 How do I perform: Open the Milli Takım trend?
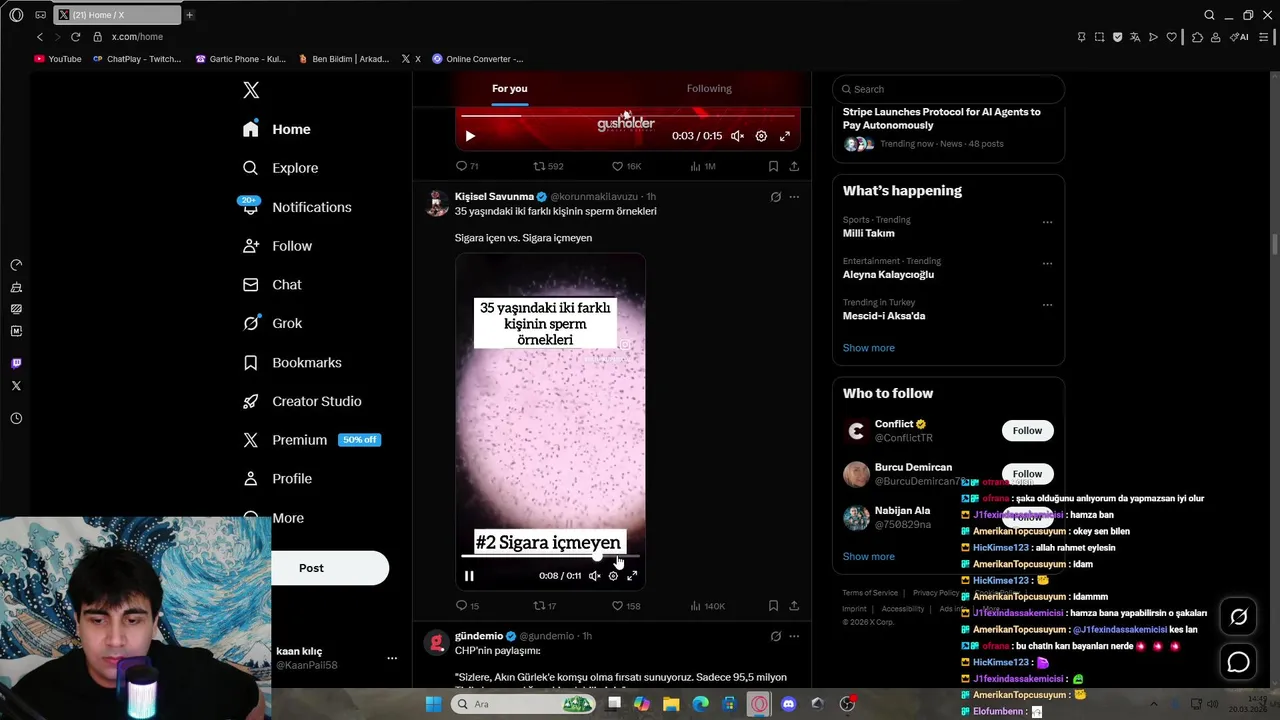coord(868,233)
